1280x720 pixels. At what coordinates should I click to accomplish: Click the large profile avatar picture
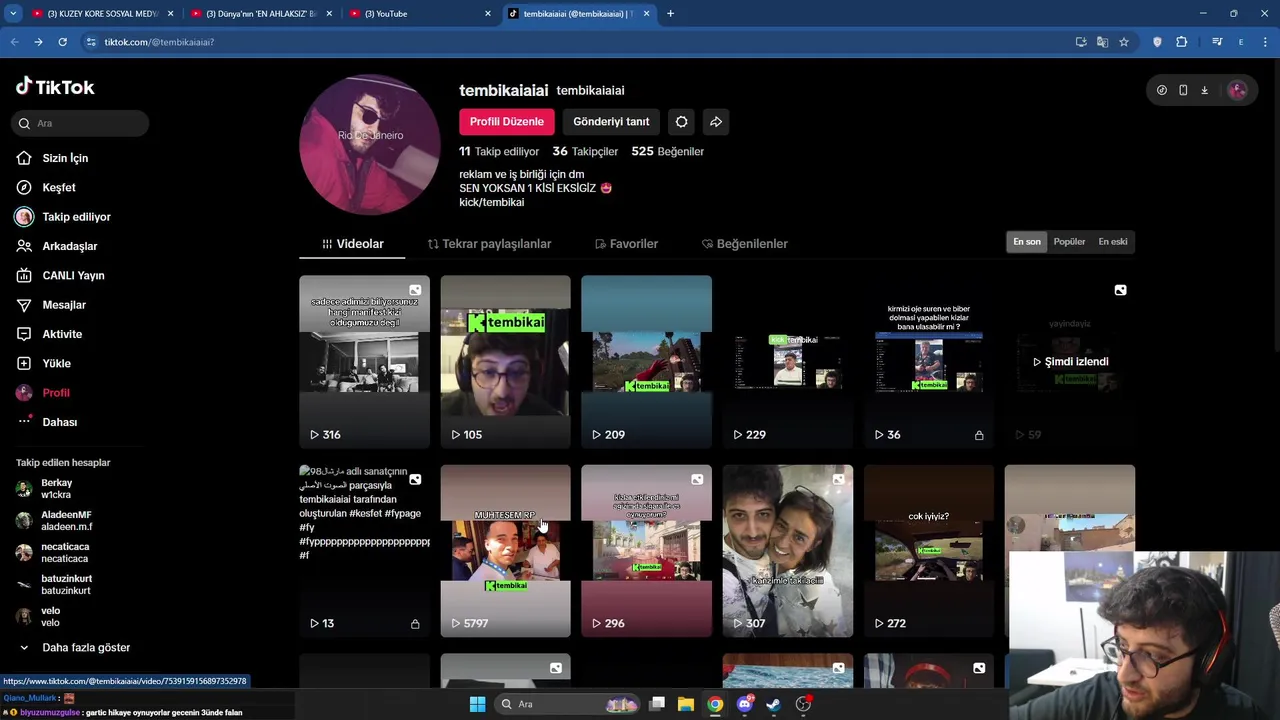(369, 145)
